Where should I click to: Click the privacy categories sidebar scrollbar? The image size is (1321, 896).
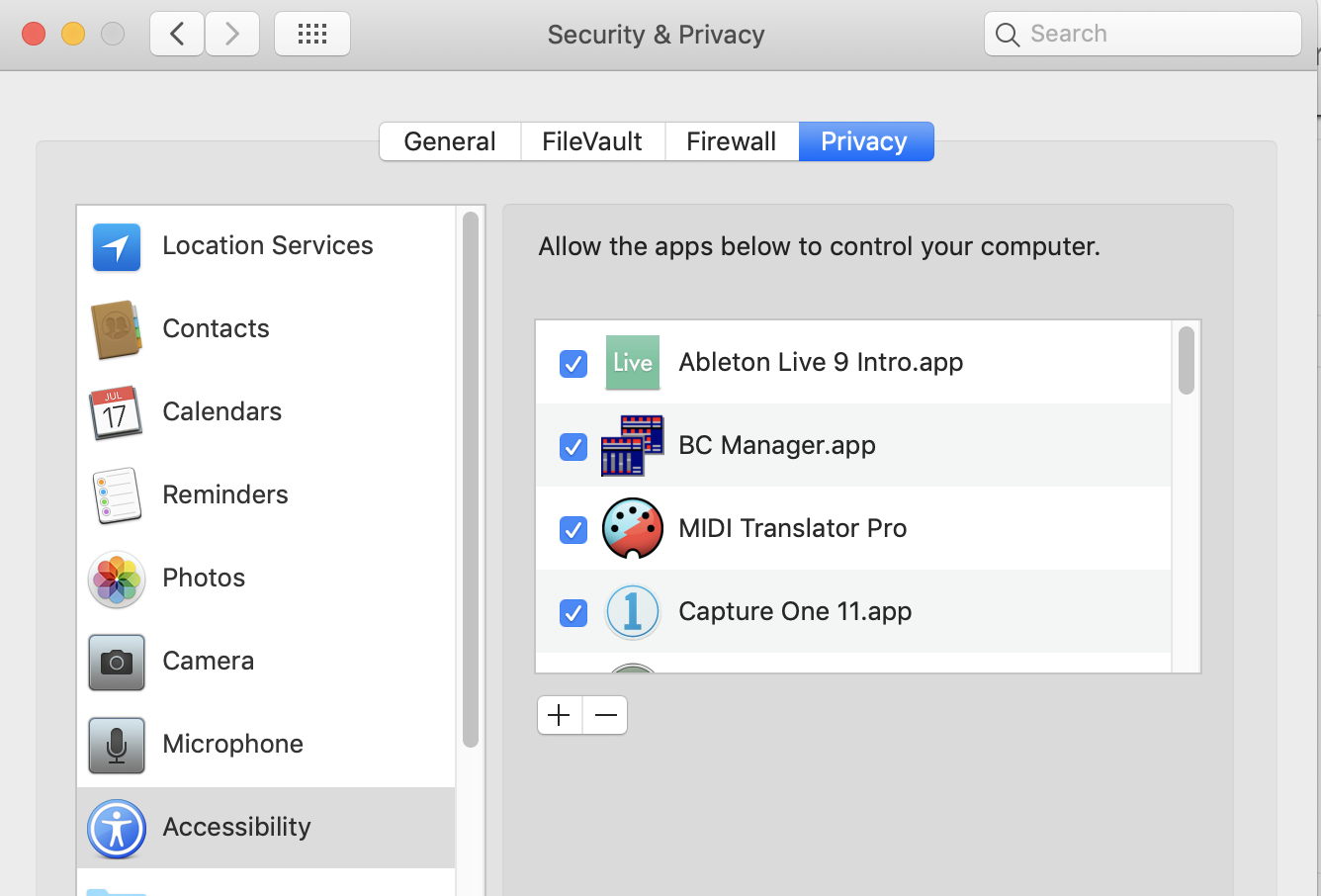click(x=471, y=480)
